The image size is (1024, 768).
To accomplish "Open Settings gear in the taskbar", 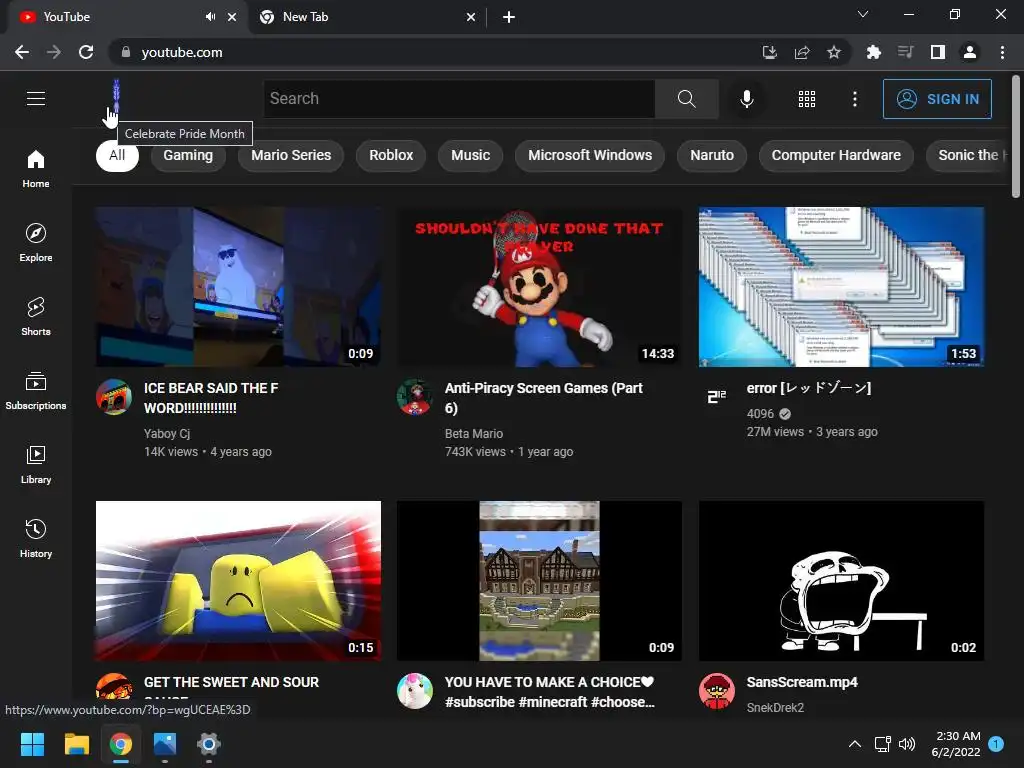I will (x=208, y=744).
